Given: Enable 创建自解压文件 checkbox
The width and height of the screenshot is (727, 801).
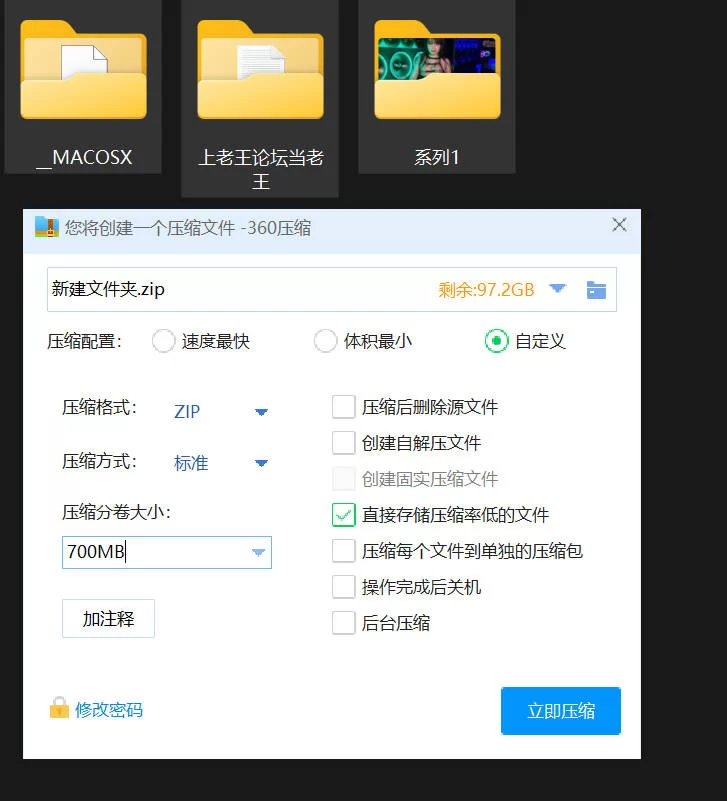Looking at the screenshot, I should (x=344, y=443).
